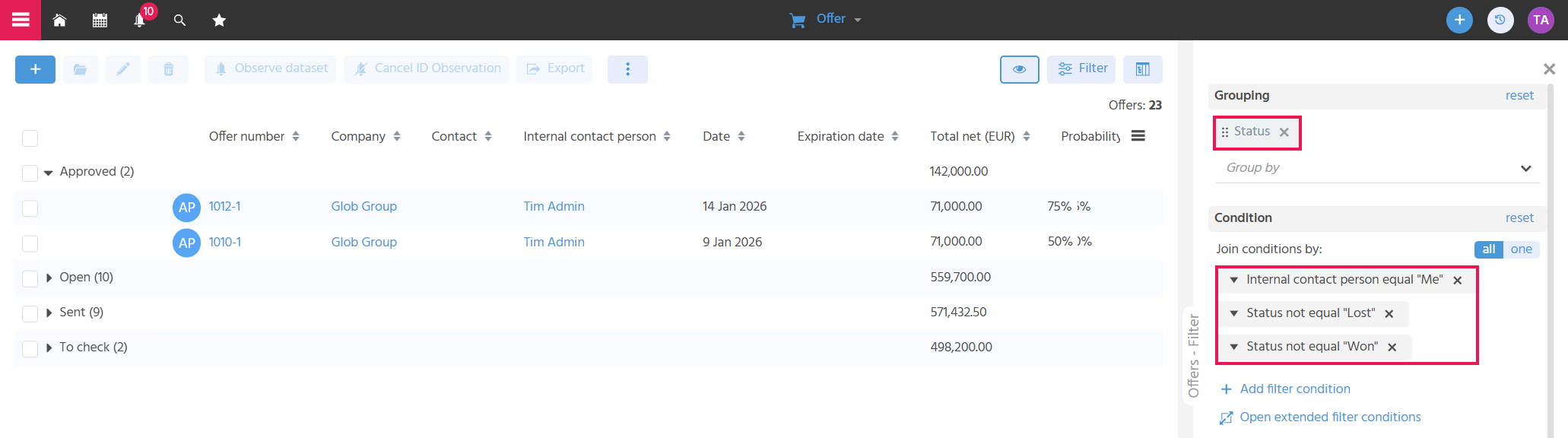The height and width of the screenshot is (438, 1568).
Task: Click Observe dataset button
Action: click(270, 69)
